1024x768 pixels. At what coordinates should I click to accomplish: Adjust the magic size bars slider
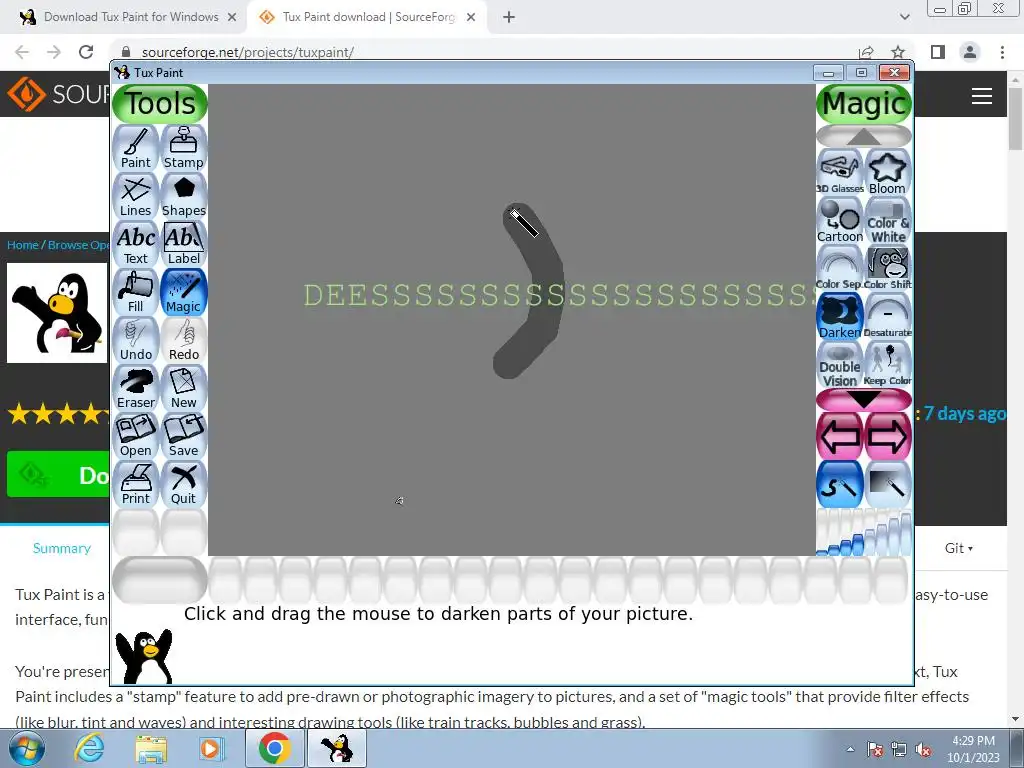tap(864, 532)
